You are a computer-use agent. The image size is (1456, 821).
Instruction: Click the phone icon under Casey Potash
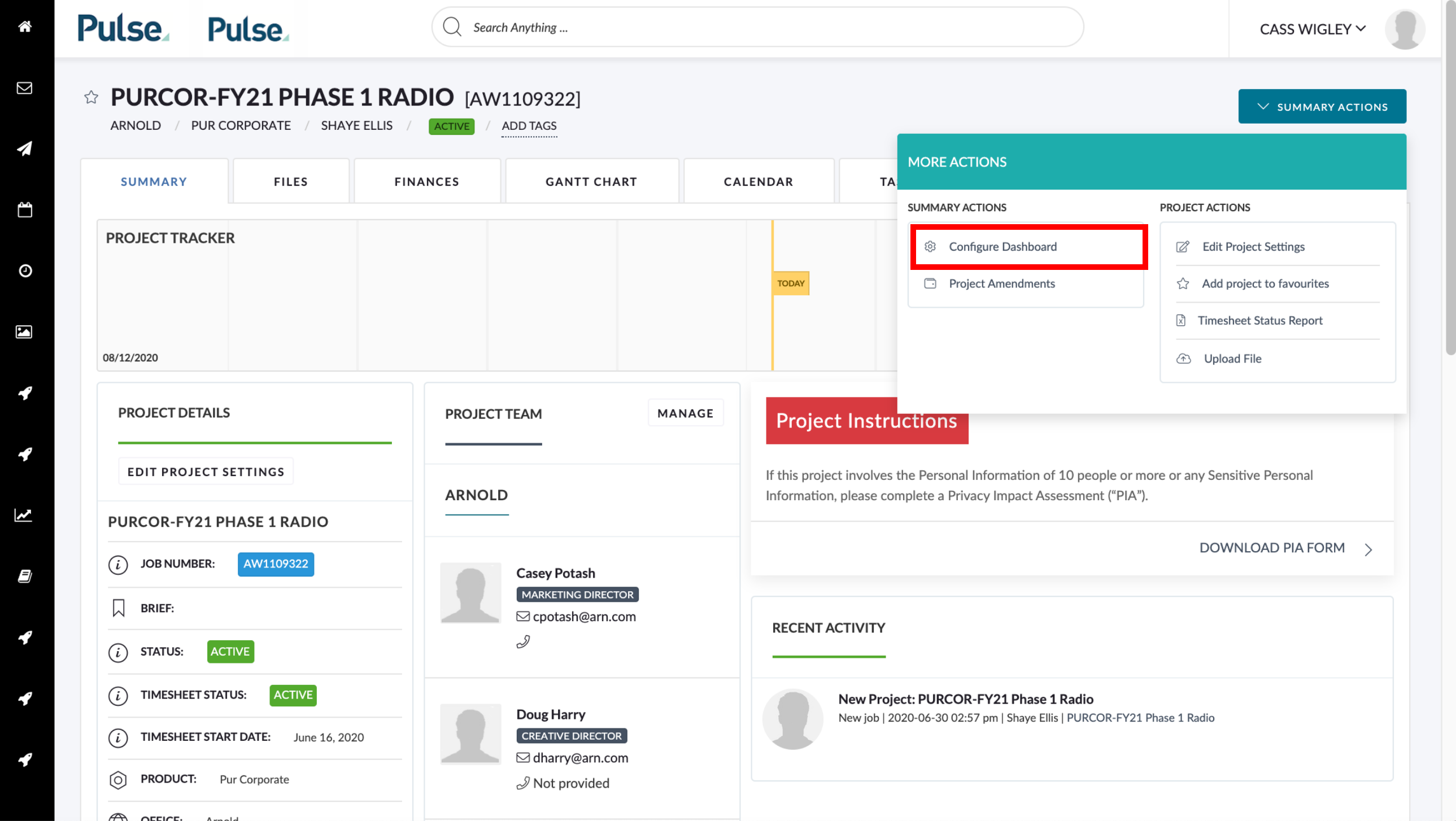pyautogui.click(x=523, y=641)
